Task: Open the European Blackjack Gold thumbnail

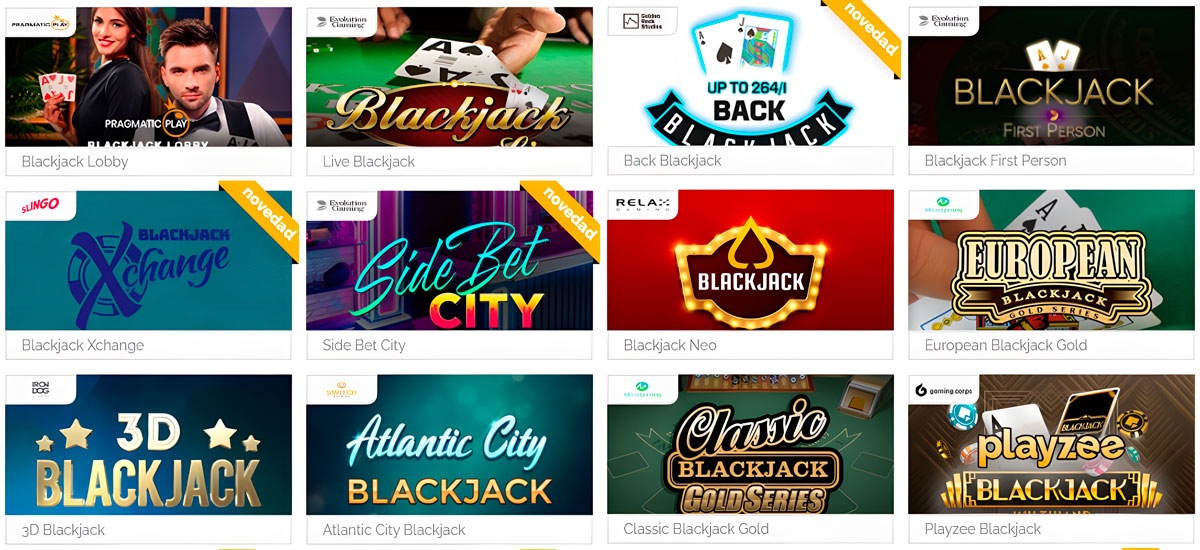Action: (1051, 260)
